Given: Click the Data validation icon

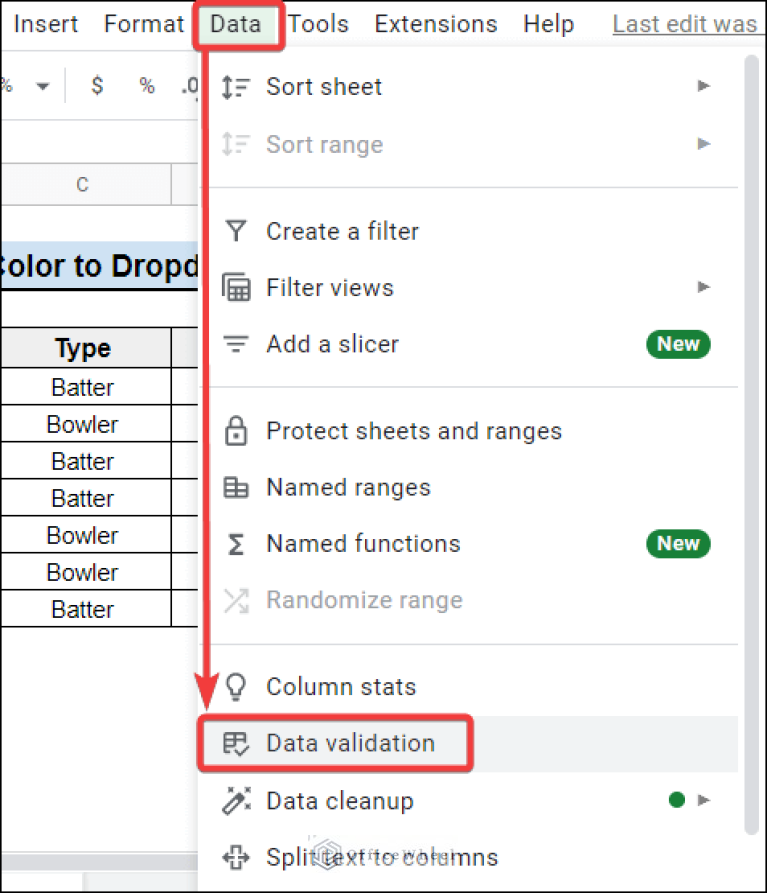Looking at the screenshot, I should pyautogui.click(x=236, y=743).
